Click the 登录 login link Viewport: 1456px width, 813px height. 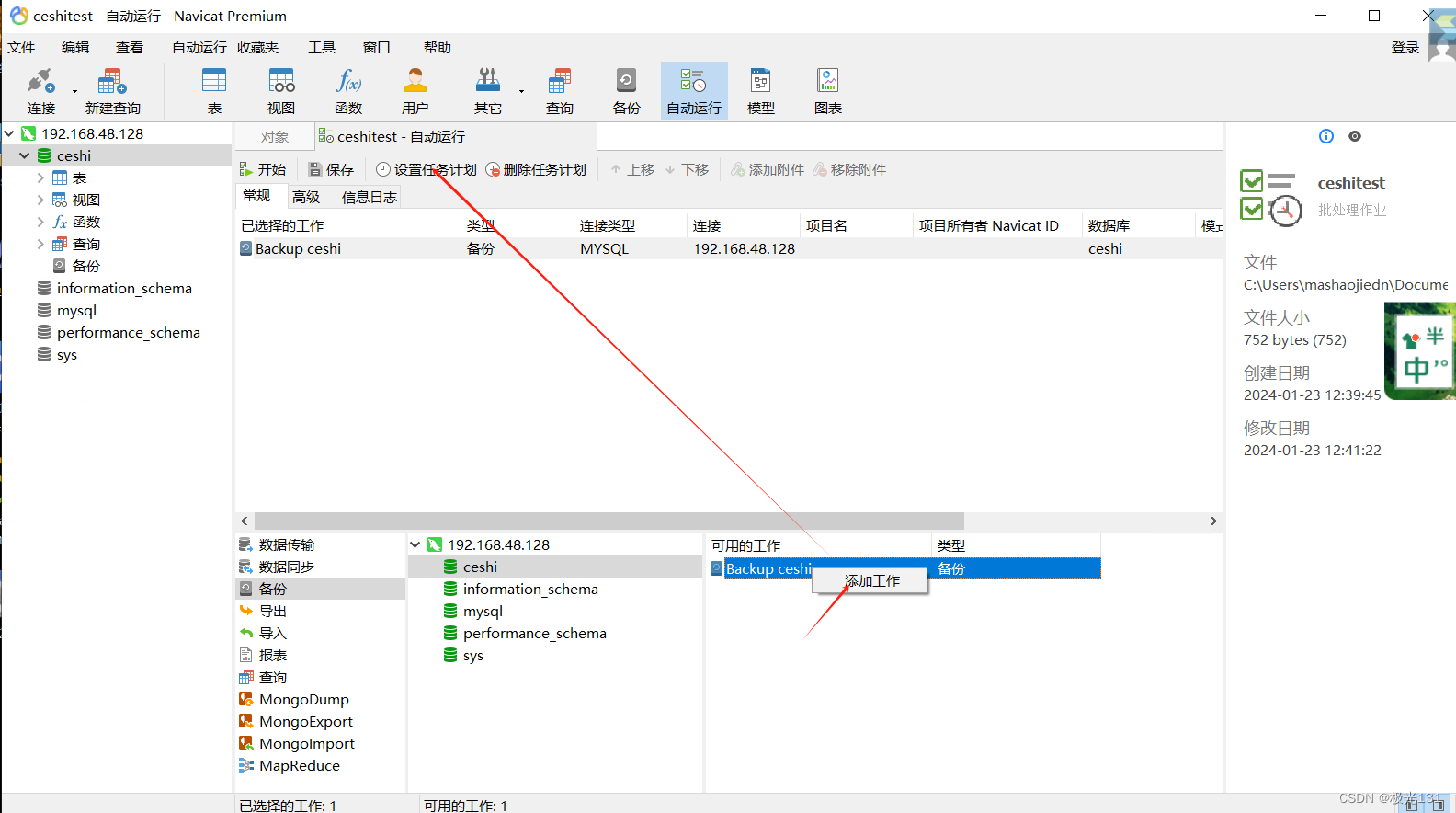(1405, 47)
